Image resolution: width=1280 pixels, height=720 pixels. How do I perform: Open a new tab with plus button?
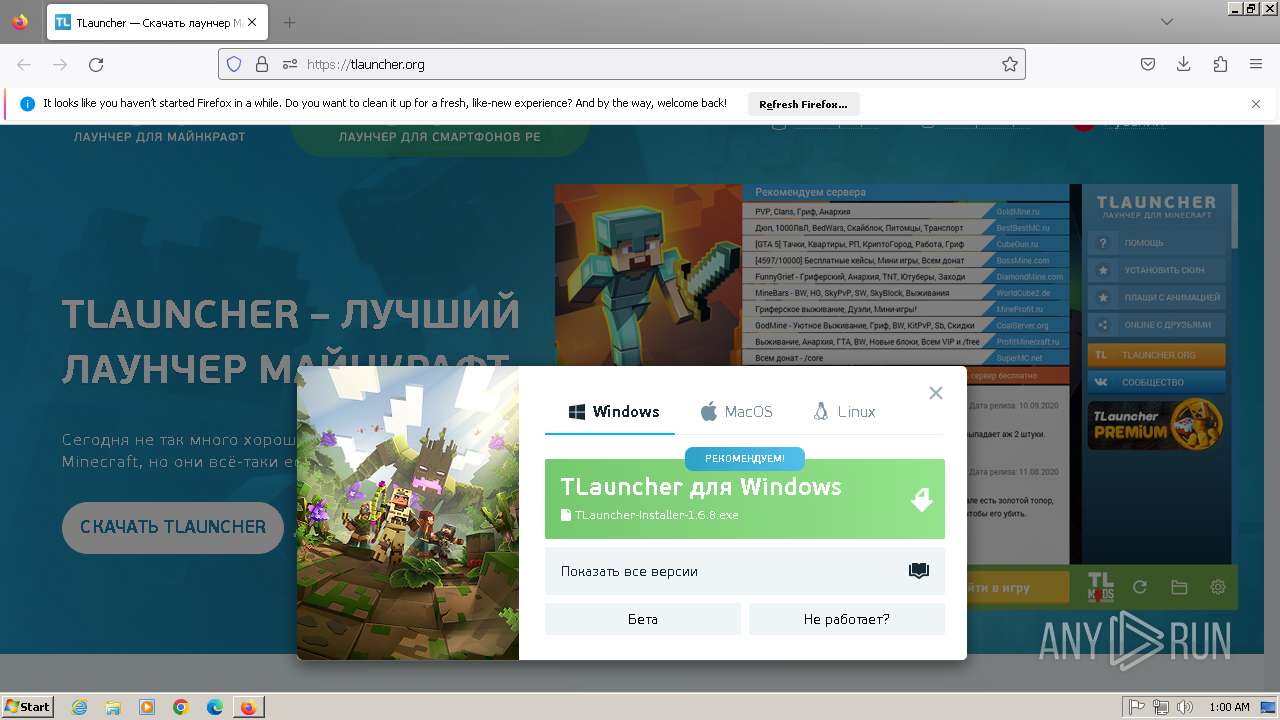pos(290,22)
